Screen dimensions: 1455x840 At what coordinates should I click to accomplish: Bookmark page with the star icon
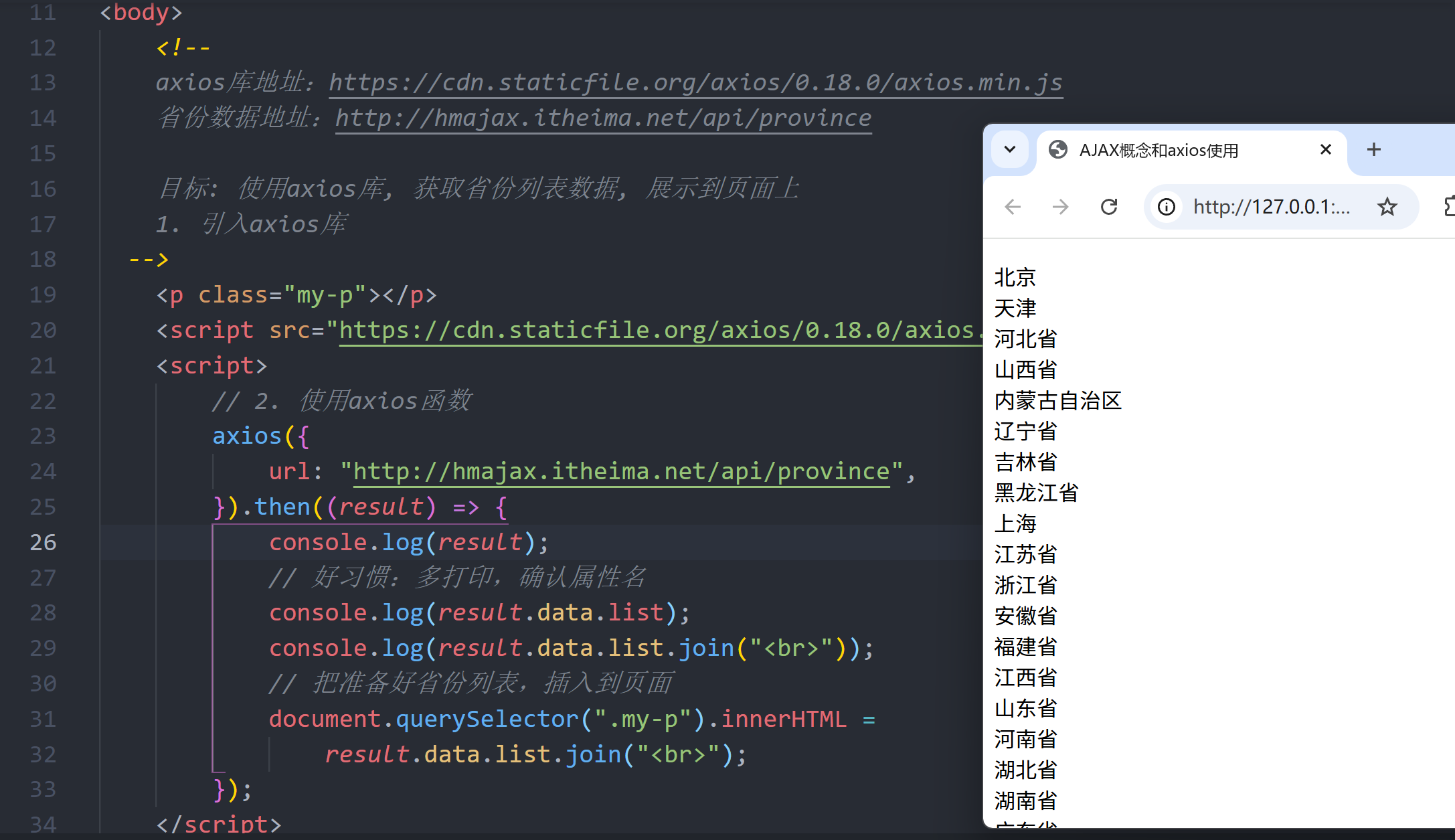tap(1387, 207)
